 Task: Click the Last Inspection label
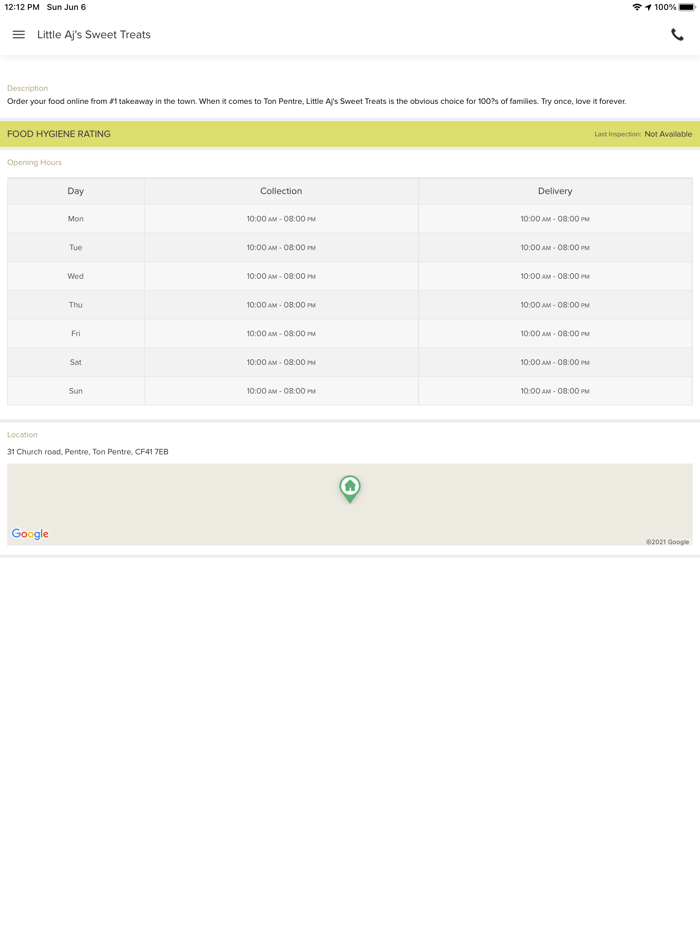point(617,134)
